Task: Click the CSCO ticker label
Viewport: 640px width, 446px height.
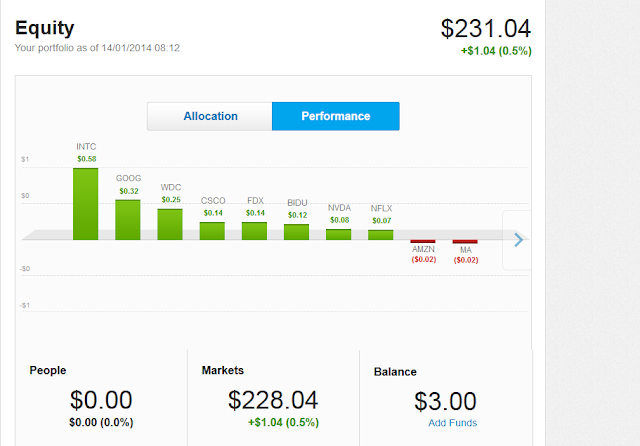Action: tap(213, 201)
